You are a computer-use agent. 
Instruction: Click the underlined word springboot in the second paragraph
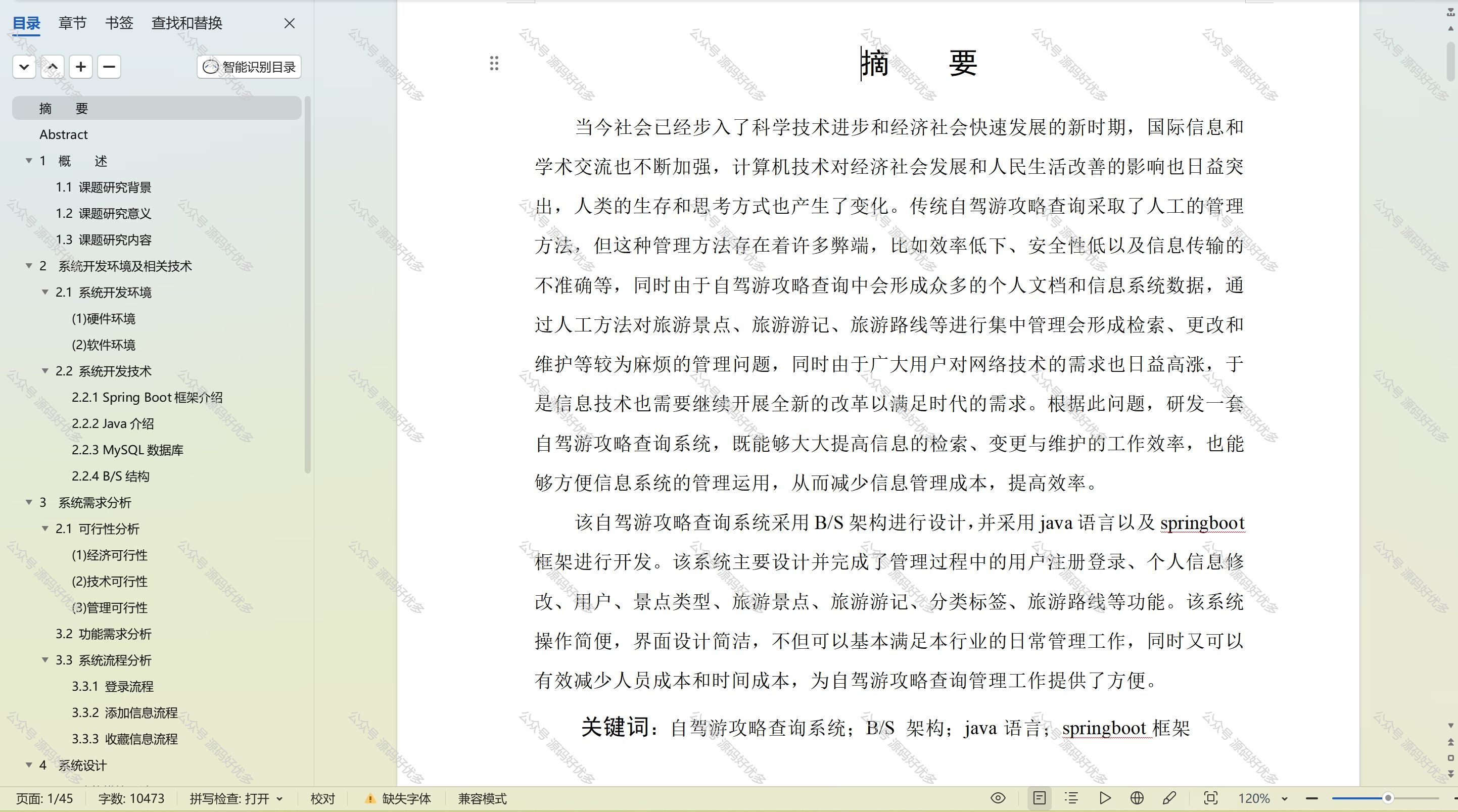1202,523
